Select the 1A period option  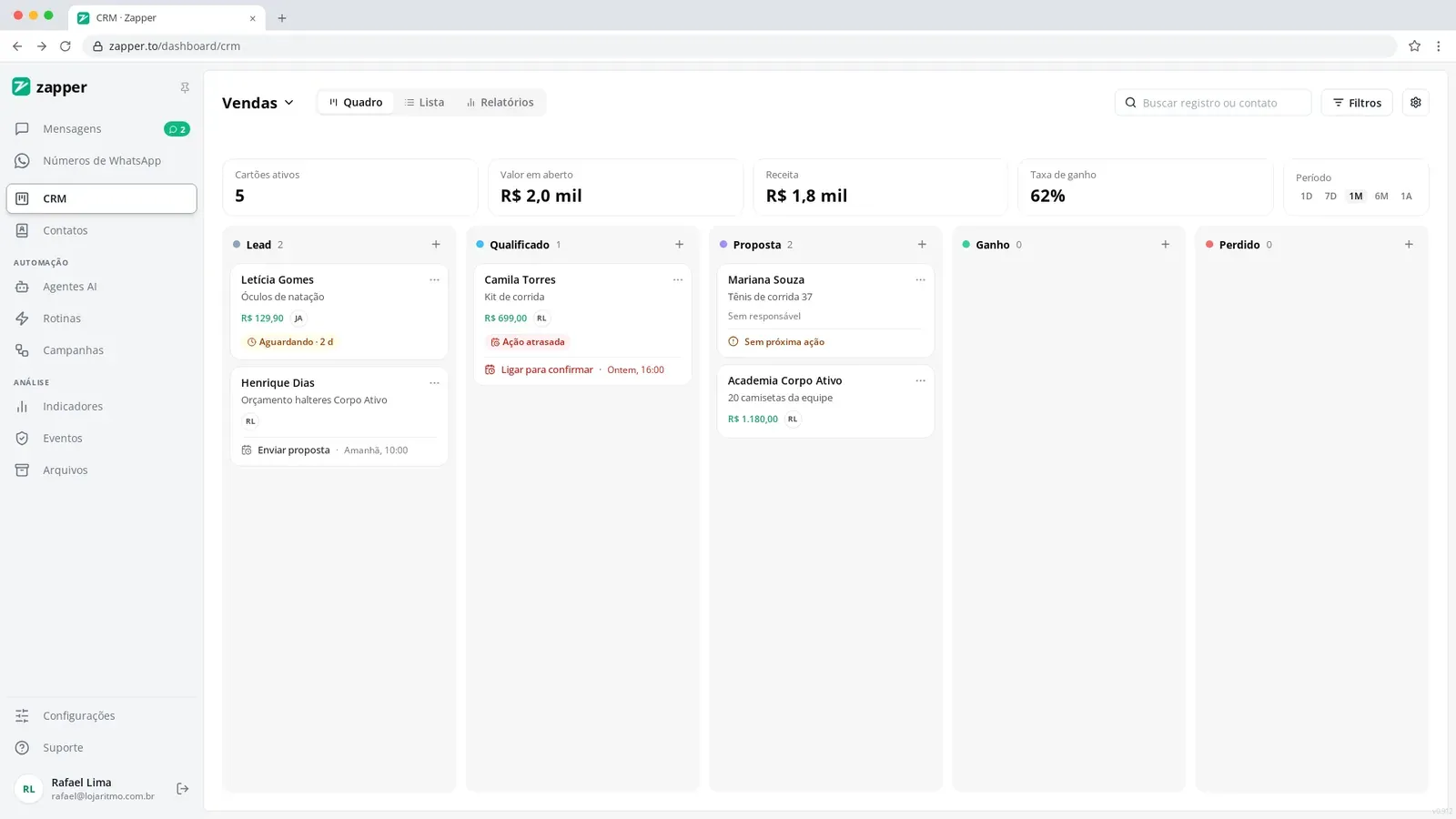coord(1406,197)
